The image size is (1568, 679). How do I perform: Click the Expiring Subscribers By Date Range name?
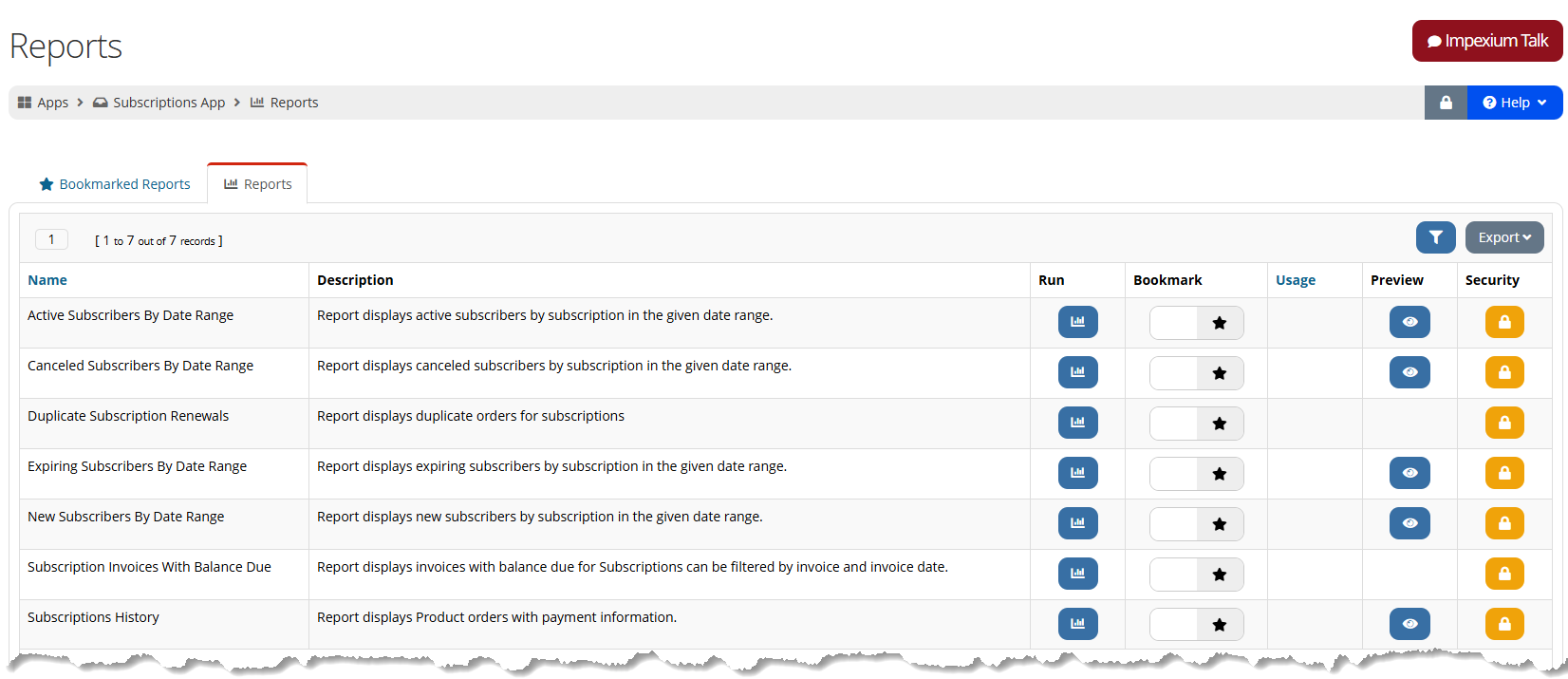click(137, 466)
